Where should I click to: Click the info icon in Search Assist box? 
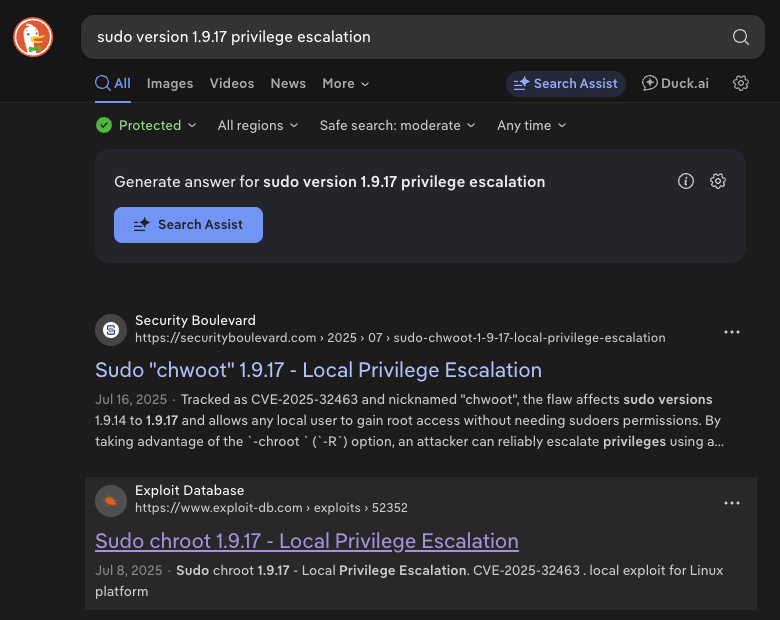pyautogui.click(x=686, y=181)
